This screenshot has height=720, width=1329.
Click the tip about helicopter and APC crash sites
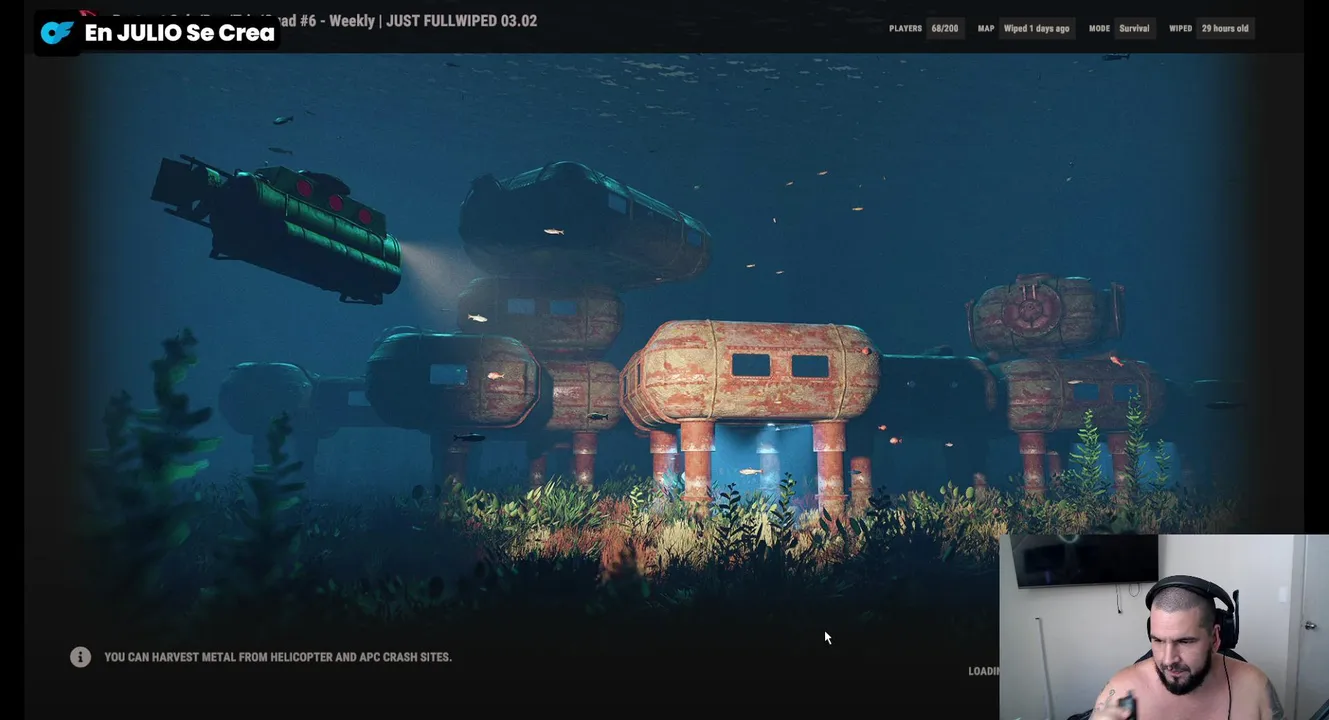[278, 657]
